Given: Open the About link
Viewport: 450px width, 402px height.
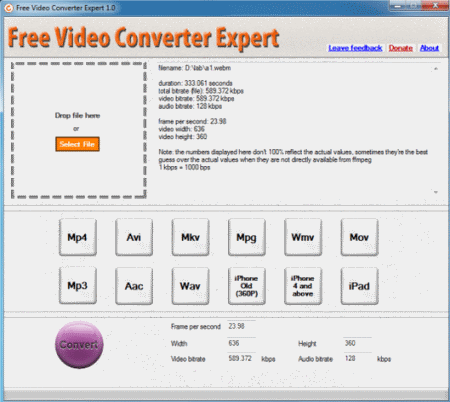Looking at the screenshot, I should pos(429,48).
